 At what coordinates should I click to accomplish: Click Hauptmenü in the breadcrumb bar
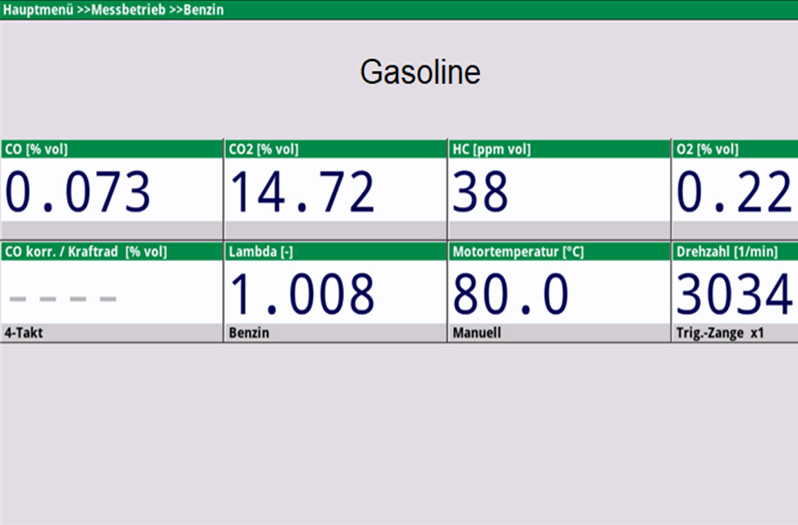(x=38, y=9)
